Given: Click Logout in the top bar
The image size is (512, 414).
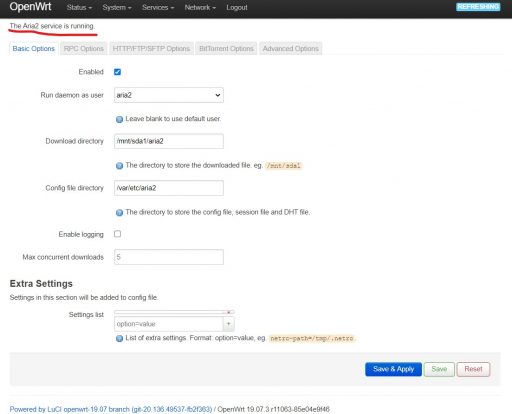Looking at the screenshot, I should 237,7.
